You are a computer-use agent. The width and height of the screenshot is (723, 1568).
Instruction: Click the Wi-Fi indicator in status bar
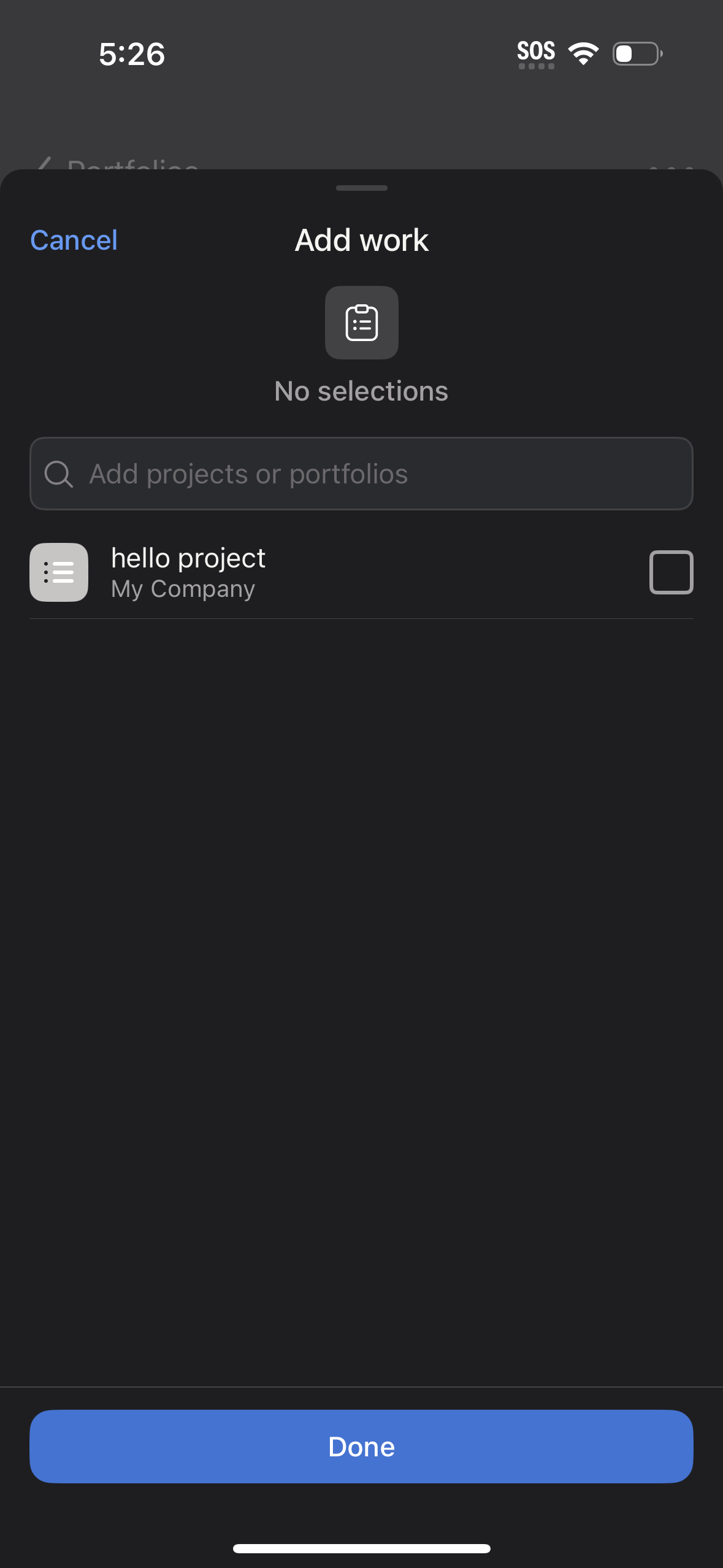583,53
